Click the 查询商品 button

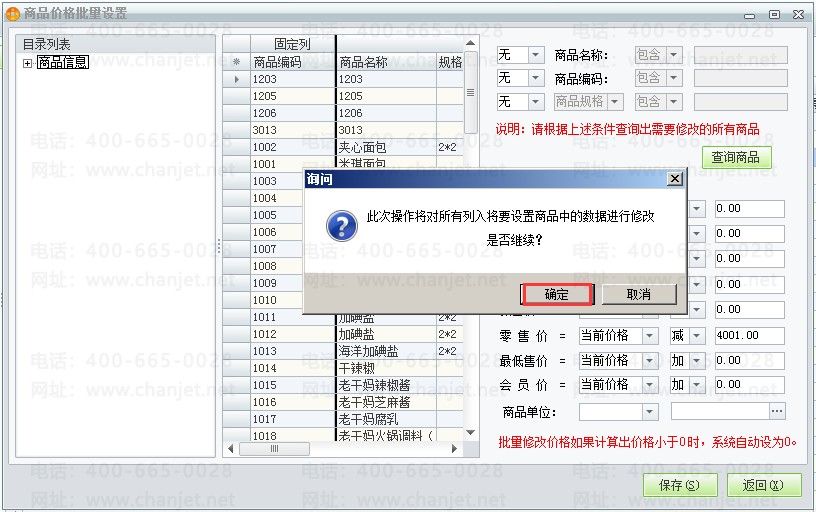point(735,157)
